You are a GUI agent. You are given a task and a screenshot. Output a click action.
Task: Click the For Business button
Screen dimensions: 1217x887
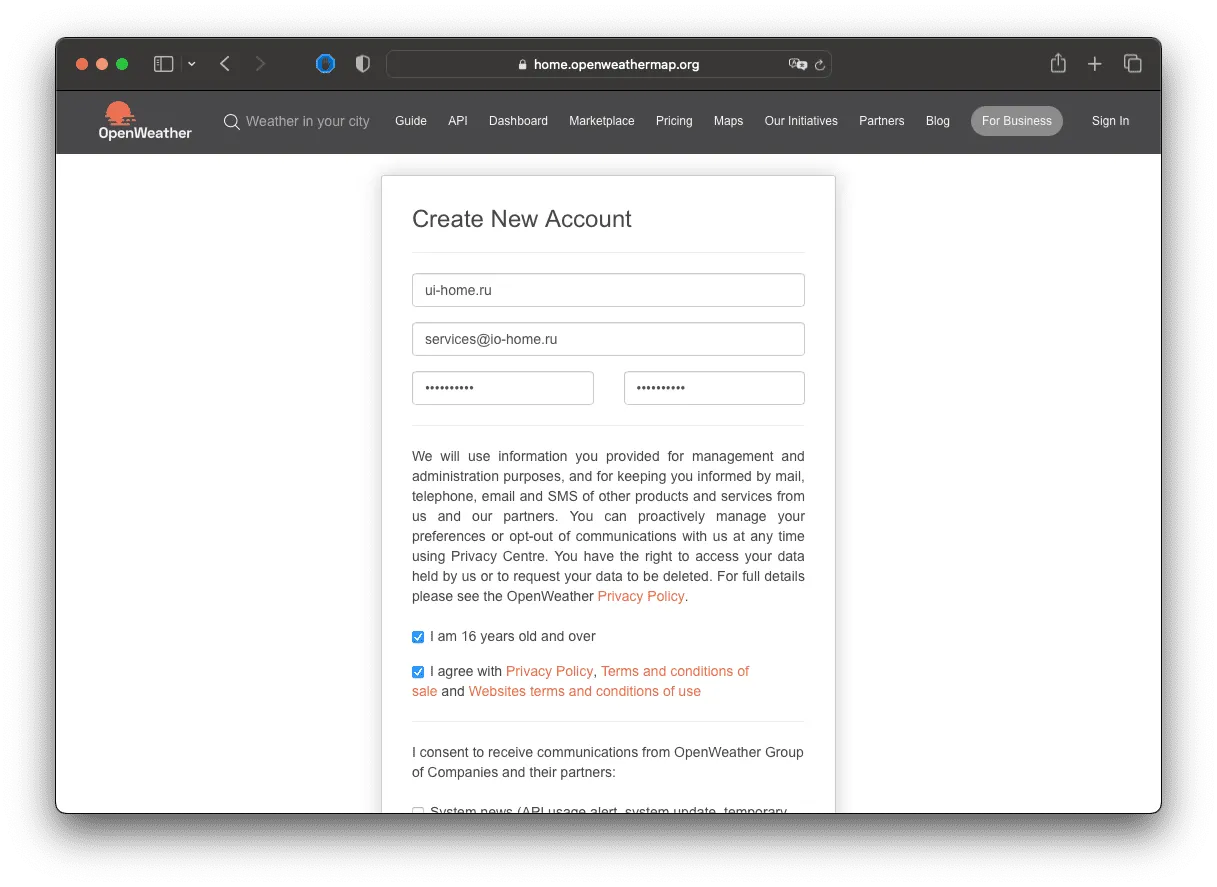tap(1017, 121)
